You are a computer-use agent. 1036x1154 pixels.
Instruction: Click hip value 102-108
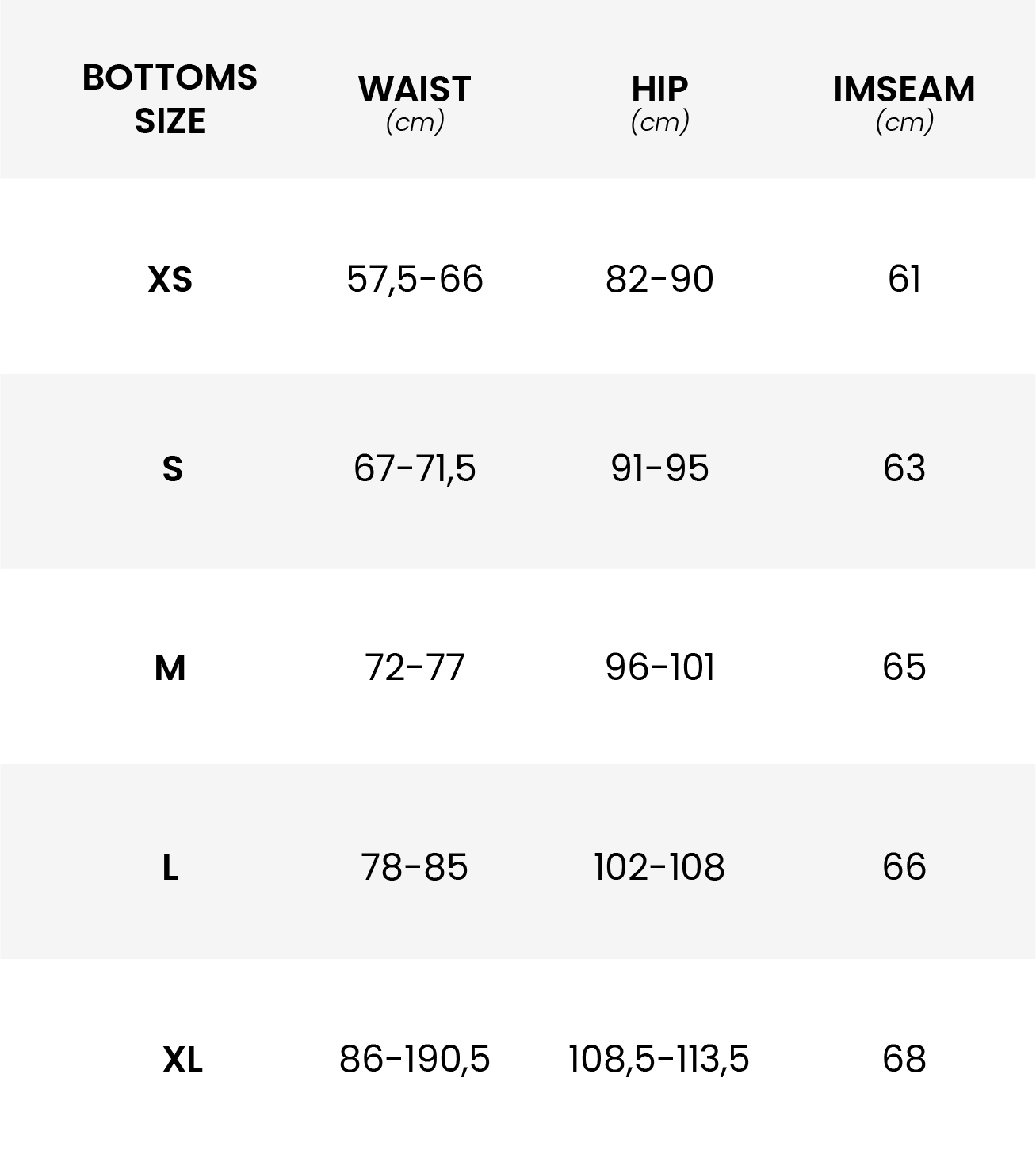tap(659, 867)
